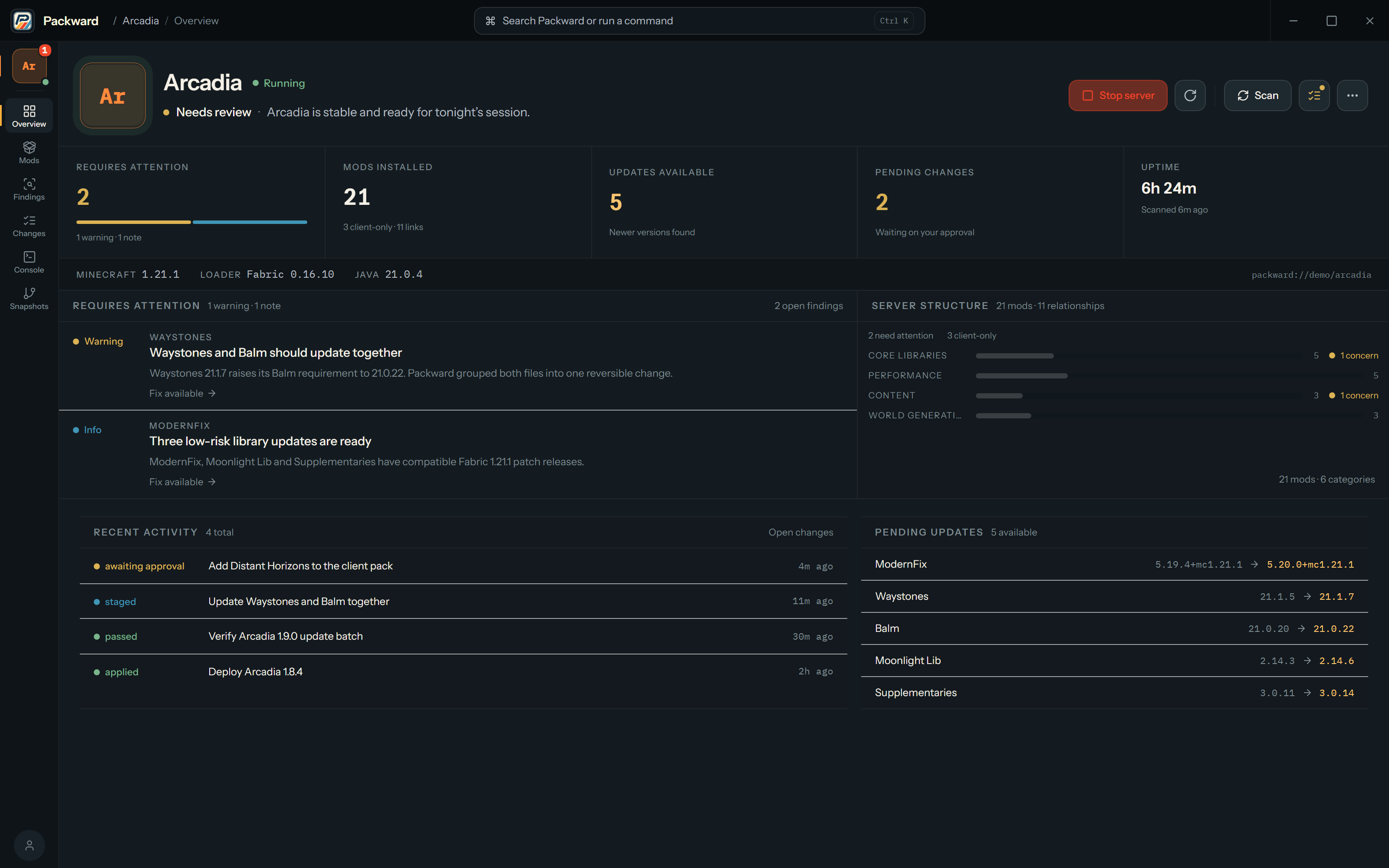Image resolution: width=1389 pixels, height=868 pixels.
Task: Open the Mods sidebar section
Action: (29, 153)
